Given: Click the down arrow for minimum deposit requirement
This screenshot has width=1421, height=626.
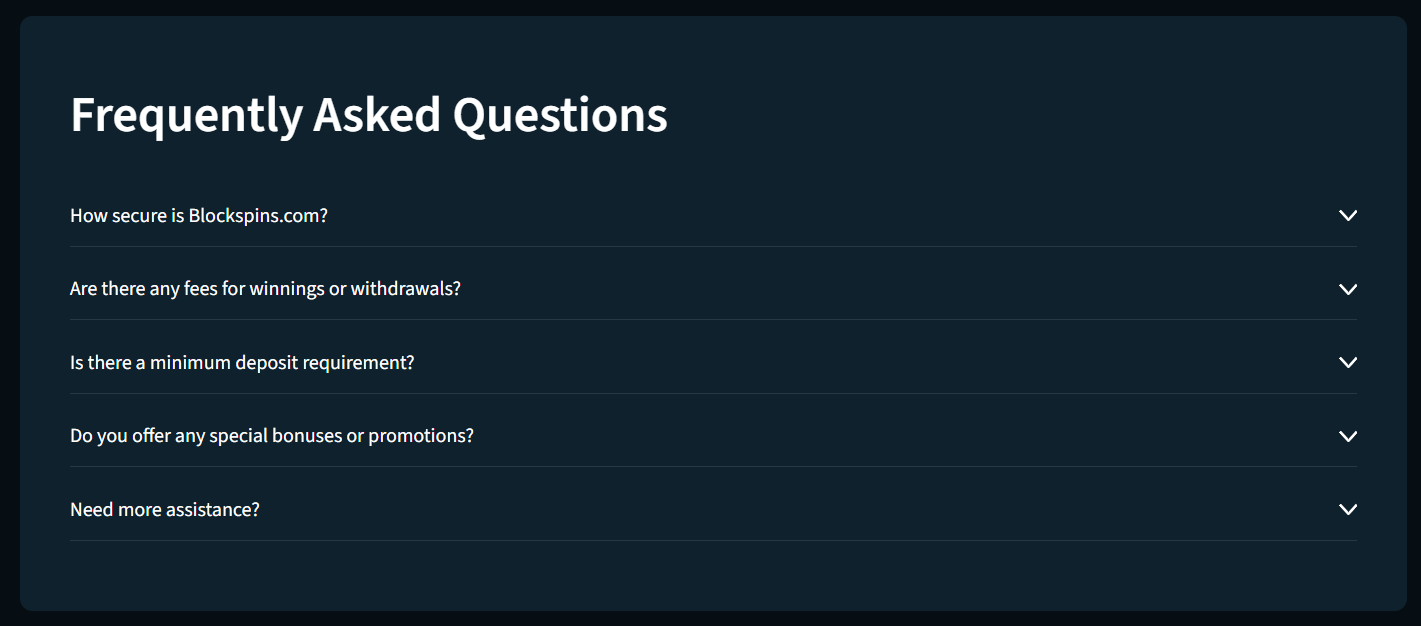Looking at the screenshot, I should pyautogui.click(x=1347, y=362).
